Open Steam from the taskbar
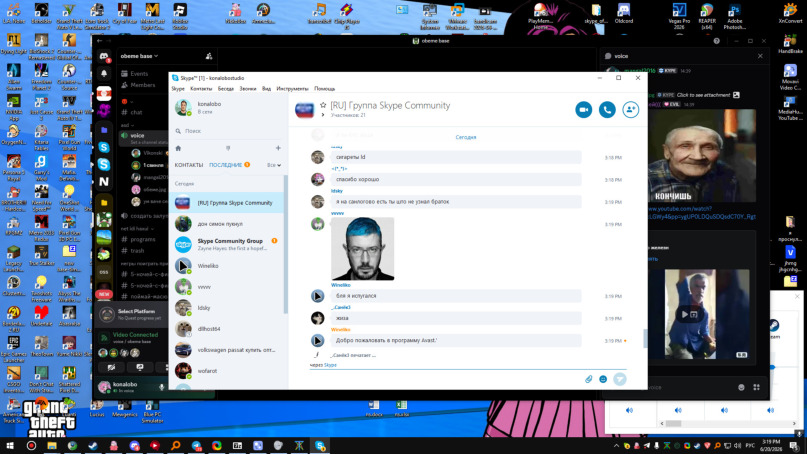 pos(93,446)
